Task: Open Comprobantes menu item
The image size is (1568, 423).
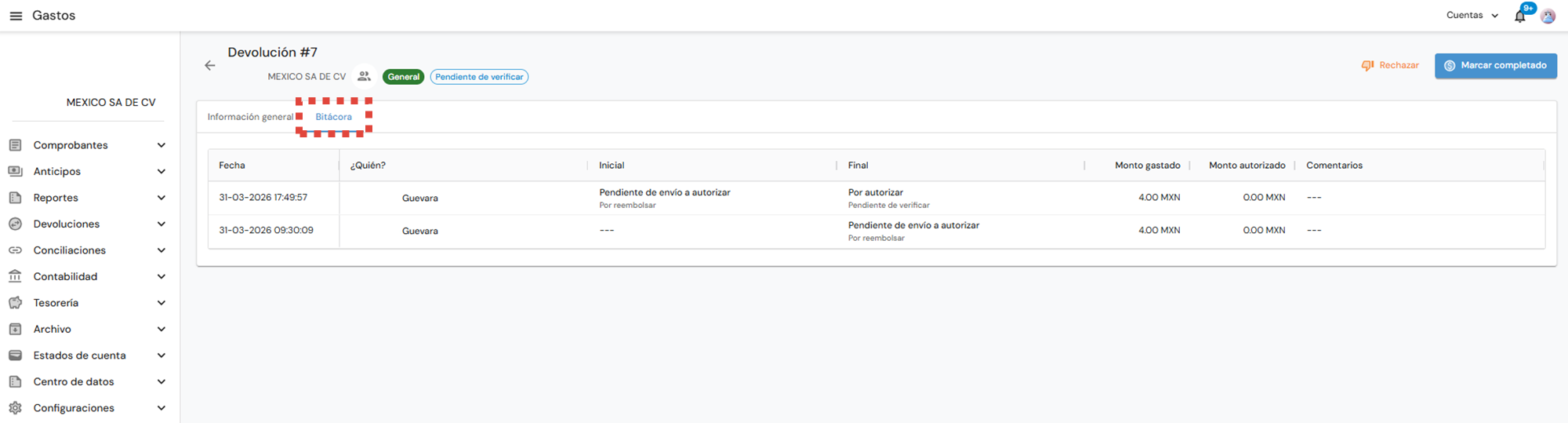Action: pyautogui.click(x=71, y=145)
